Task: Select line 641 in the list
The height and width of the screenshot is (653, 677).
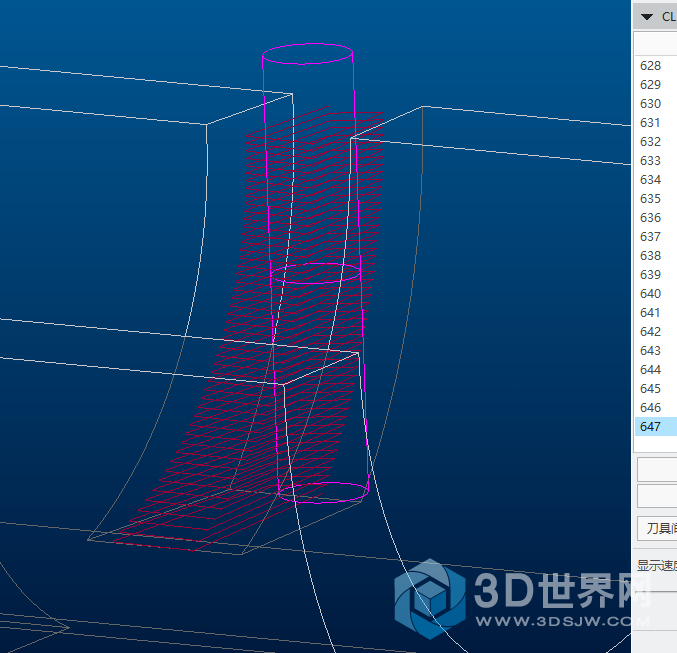Action: click(x=656, y=313)
